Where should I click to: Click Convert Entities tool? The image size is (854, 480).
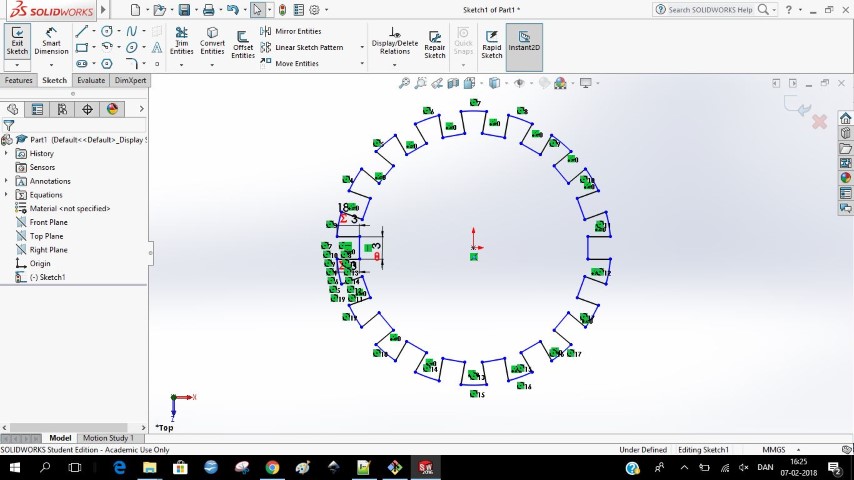(x=212, y=41)
